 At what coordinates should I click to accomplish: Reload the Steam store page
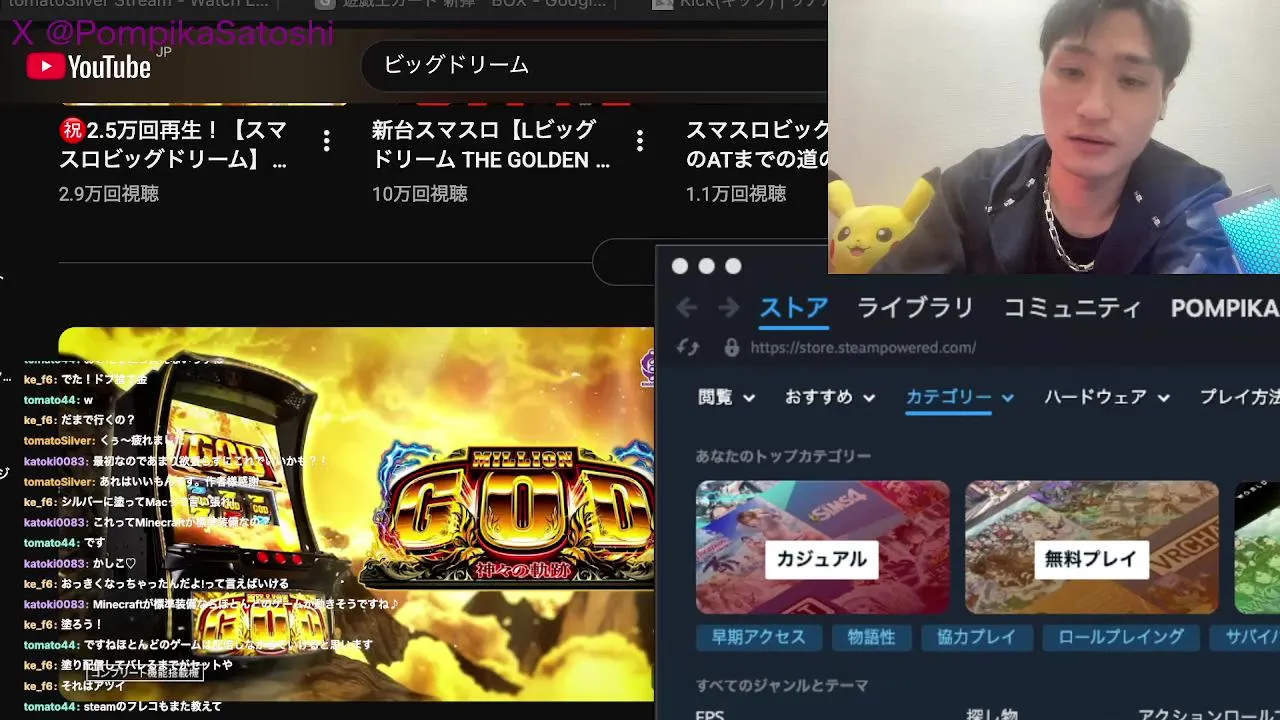click(x=687, y=347)
